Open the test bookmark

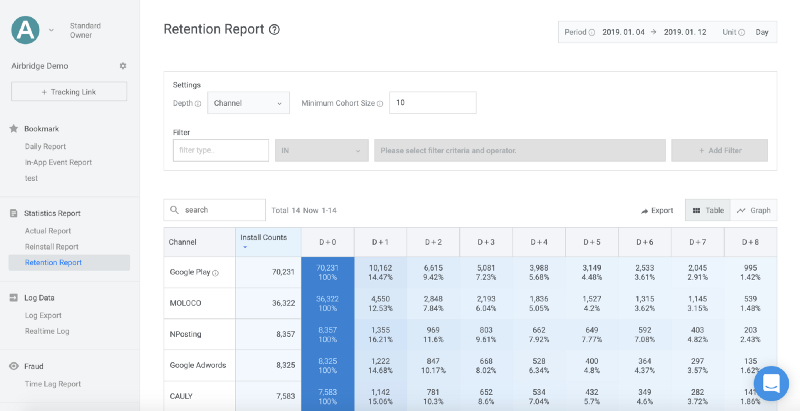click(31, 178)
